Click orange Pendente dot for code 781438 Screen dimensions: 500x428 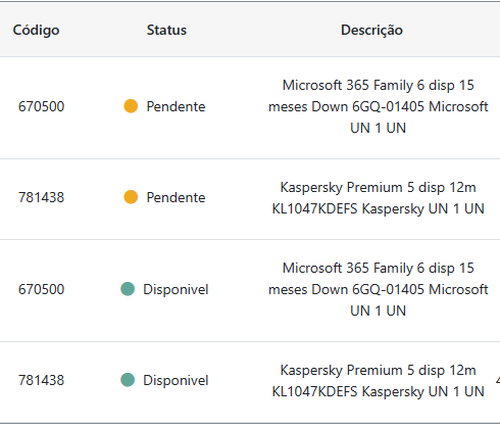pyautogui.click(x=131, y=197)
